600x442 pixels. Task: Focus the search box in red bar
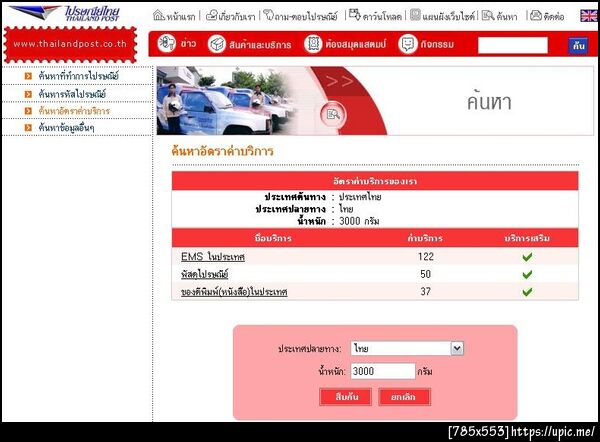513,45
